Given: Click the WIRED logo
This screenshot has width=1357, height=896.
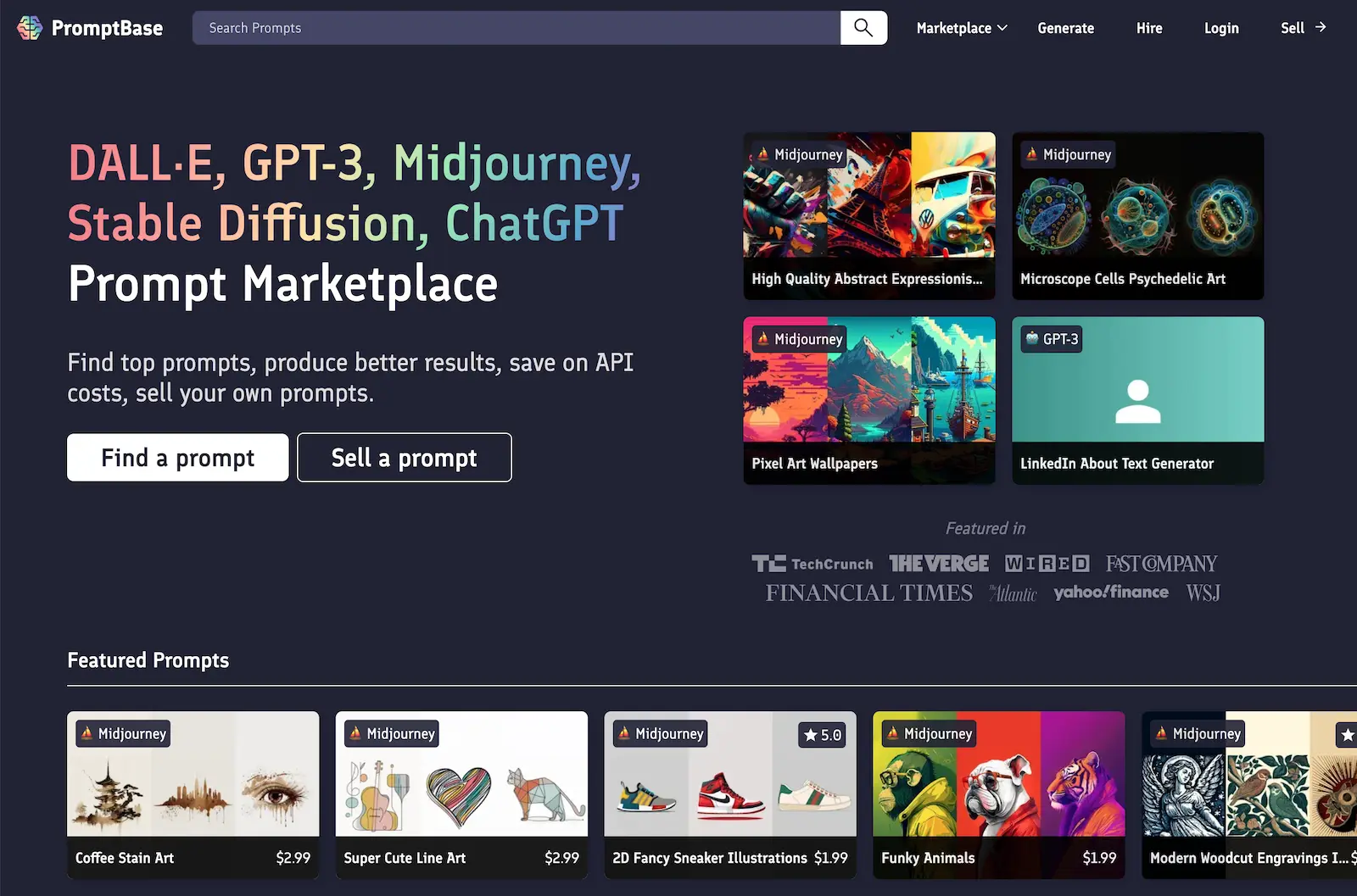Looking at the screenshot, I should point(1047,564).
